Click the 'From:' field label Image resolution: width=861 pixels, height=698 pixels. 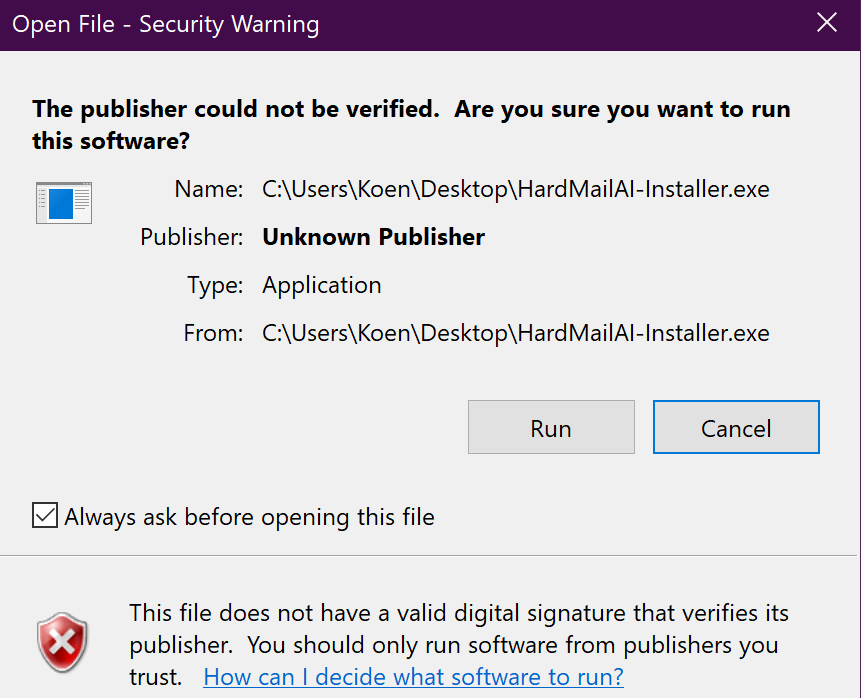(213, 333)
